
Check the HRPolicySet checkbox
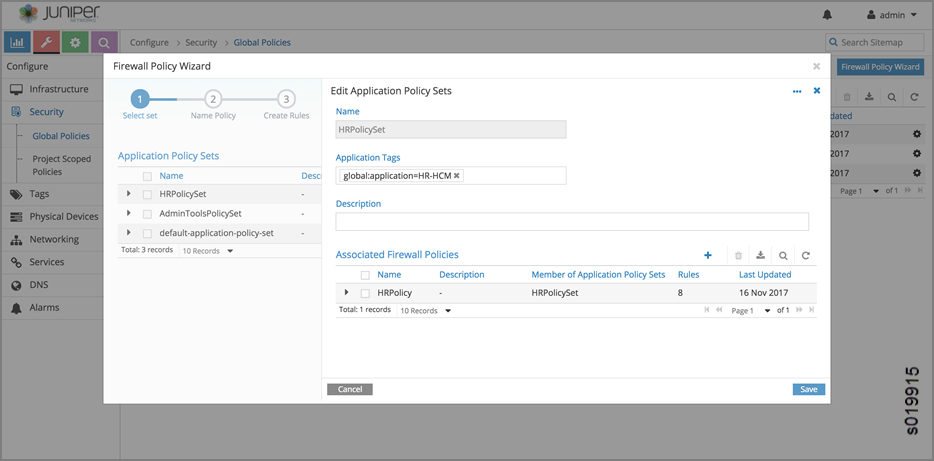click(147, 194)
